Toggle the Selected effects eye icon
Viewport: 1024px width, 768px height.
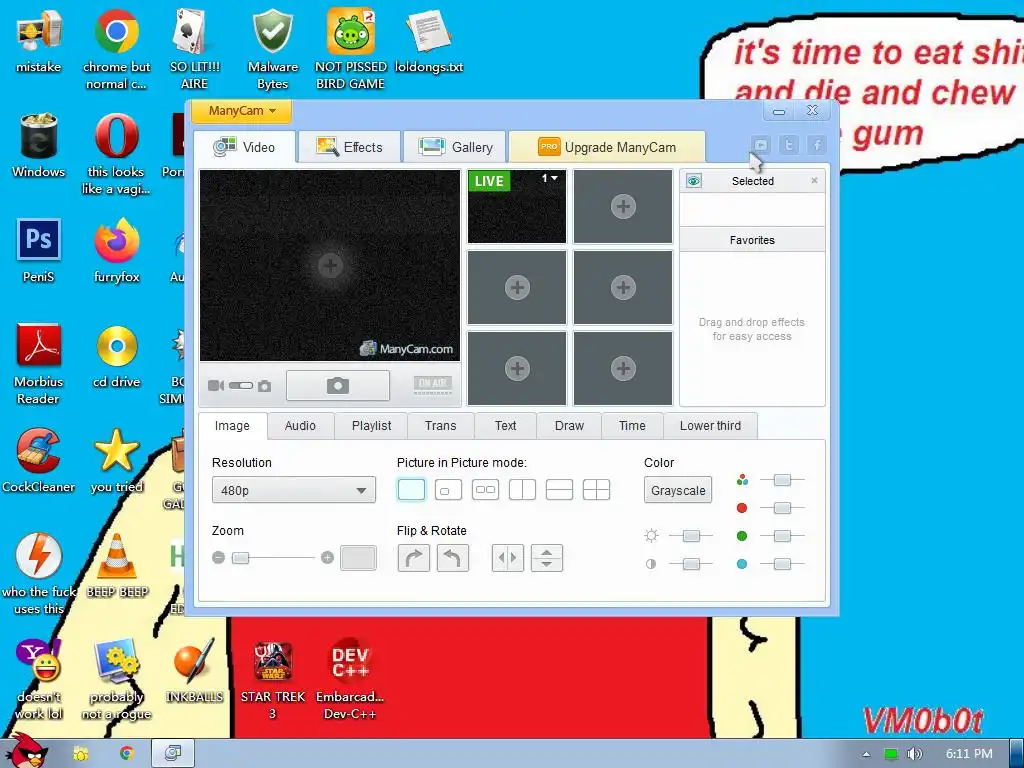(x=694, y=181)
